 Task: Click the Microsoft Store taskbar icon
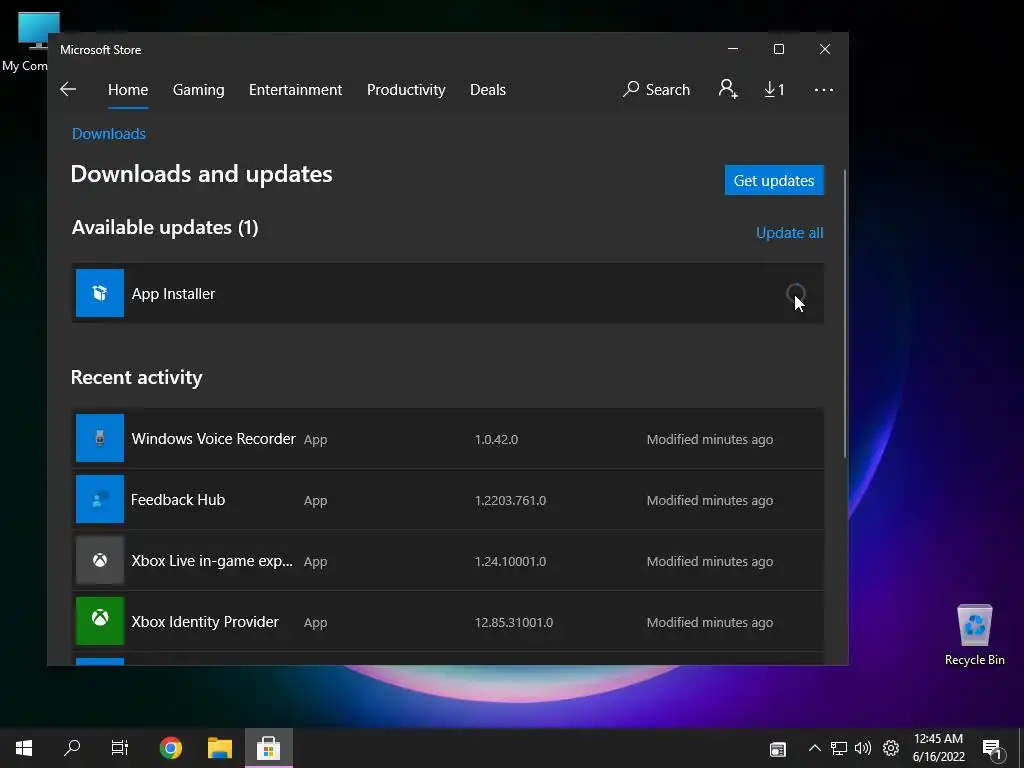coord(268,748)
